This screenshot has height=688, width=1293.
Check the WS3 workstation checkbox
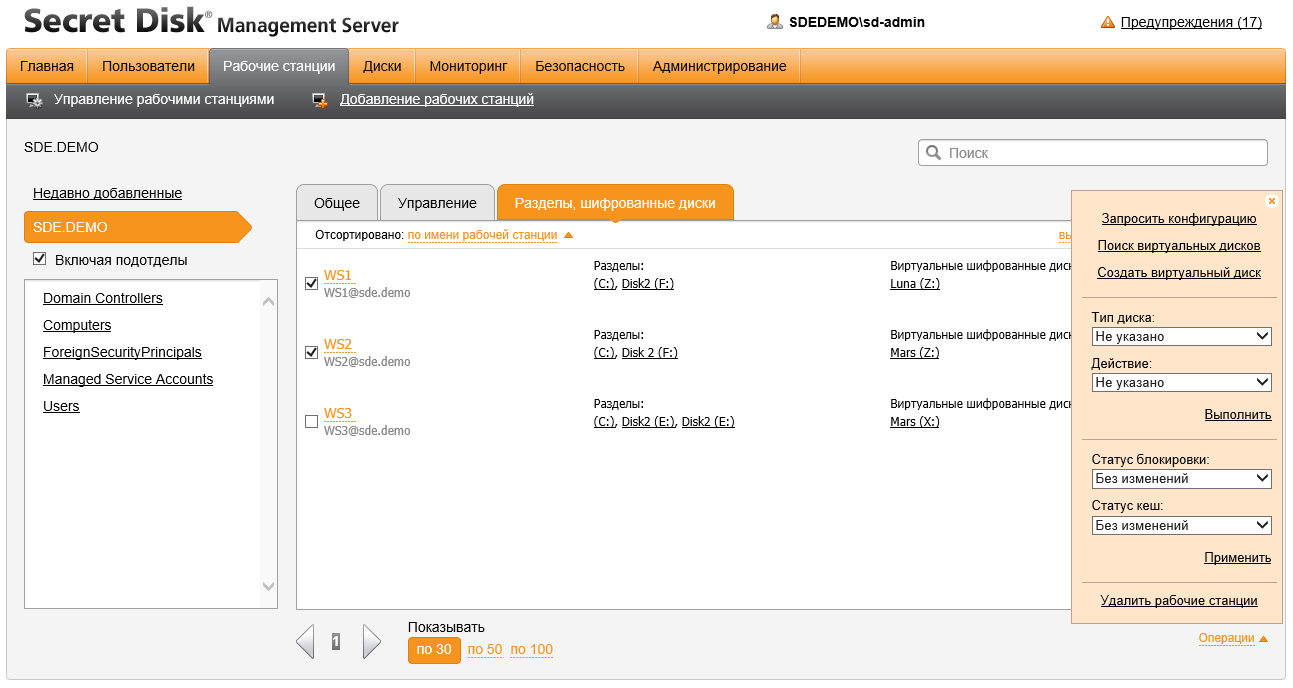[x=311, y=422]
